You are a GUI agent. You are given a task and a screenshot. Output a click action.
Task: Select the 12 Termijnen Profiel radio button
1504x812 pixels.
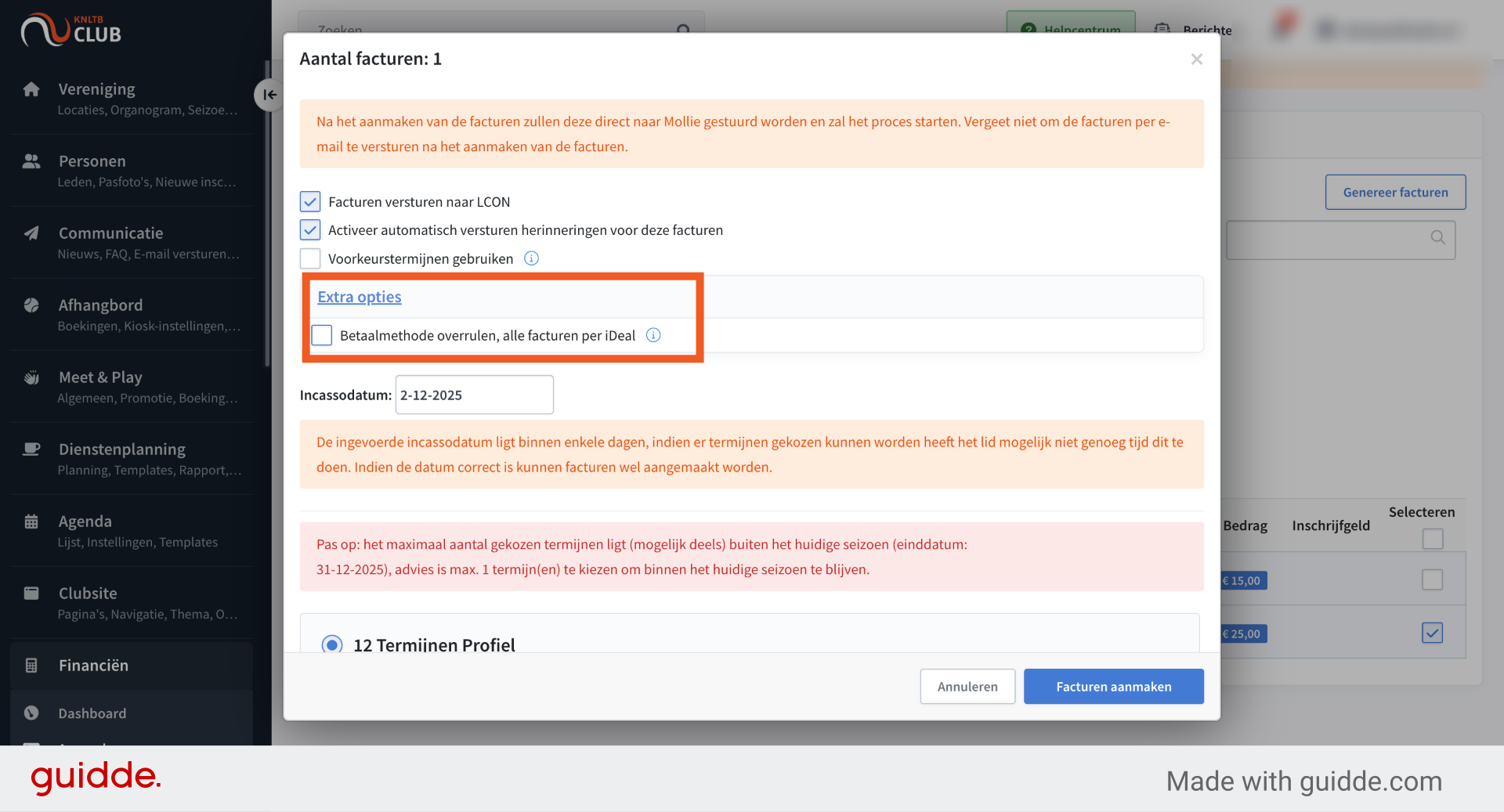click(x=332, y=644)
